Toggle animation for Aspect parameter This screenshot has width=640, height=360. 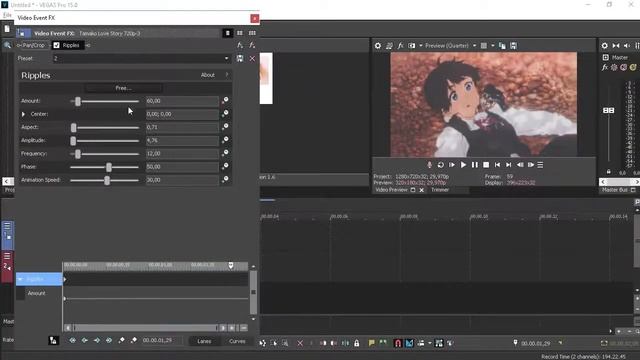coord(225,127)
